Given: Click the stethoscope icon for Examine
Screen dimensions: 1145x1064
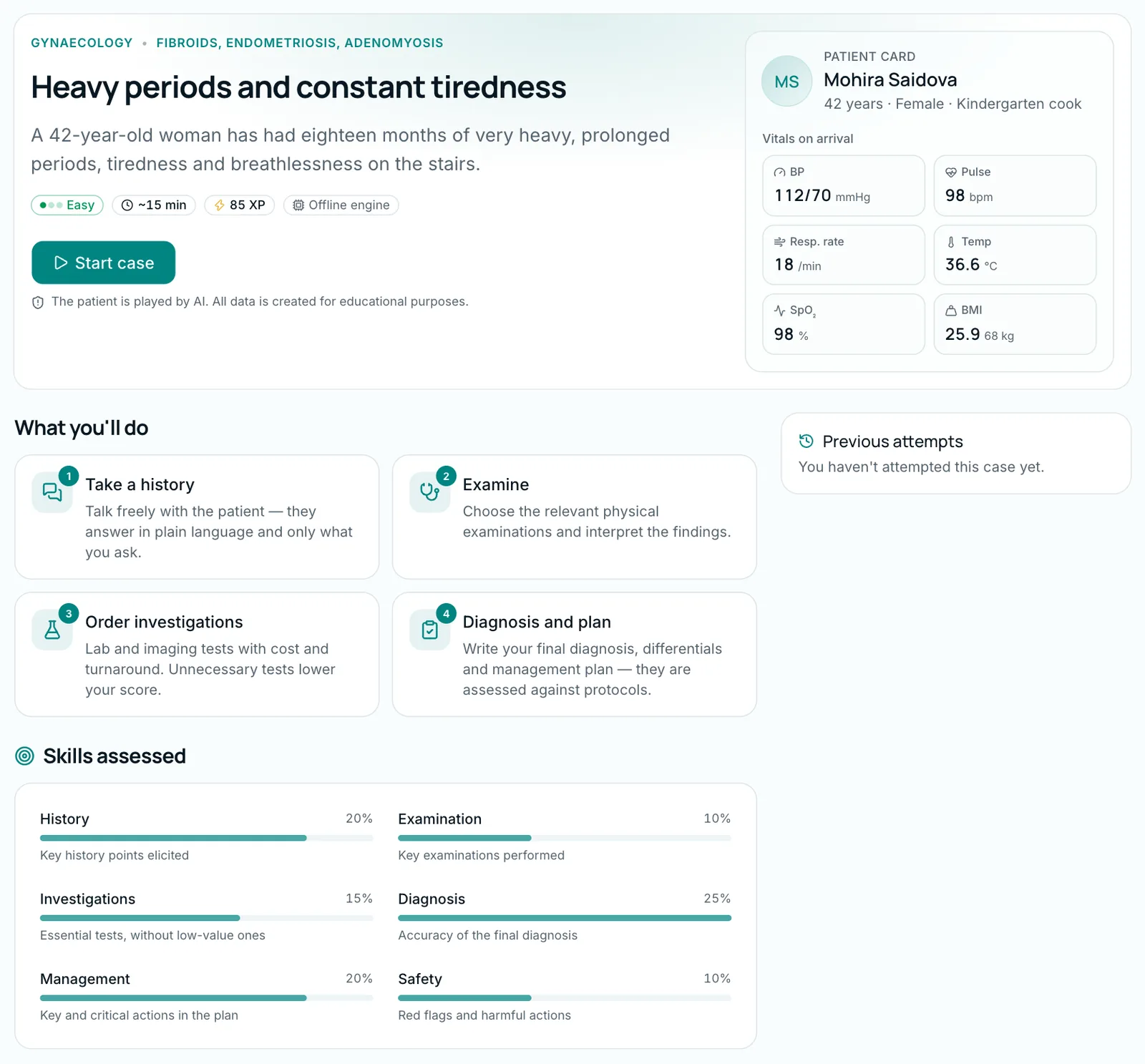Looking at the screenshot, I should pyautogui.click(x=429, y=492).
